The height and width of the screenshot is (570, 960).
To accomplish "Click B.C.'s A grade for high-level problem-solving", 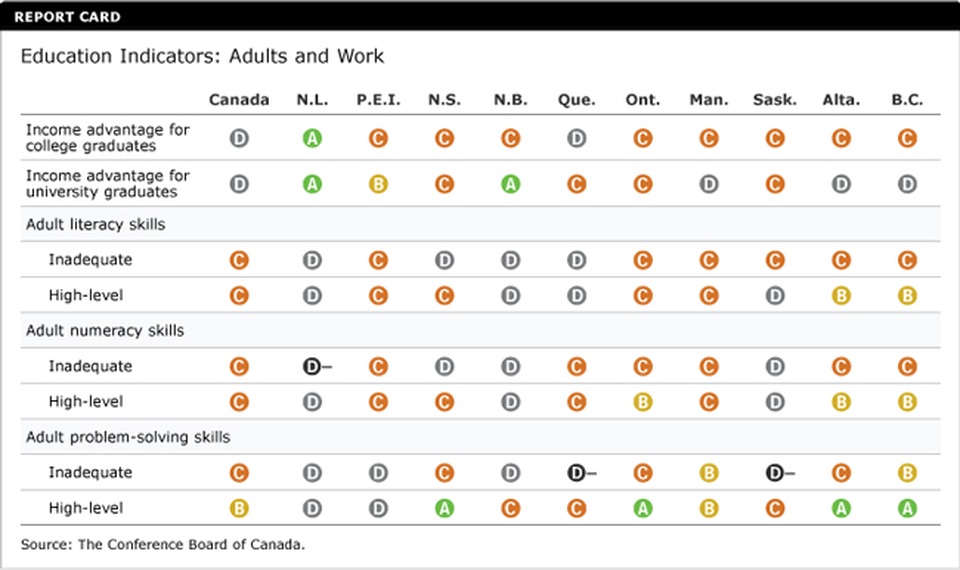I will coord(907,508).
